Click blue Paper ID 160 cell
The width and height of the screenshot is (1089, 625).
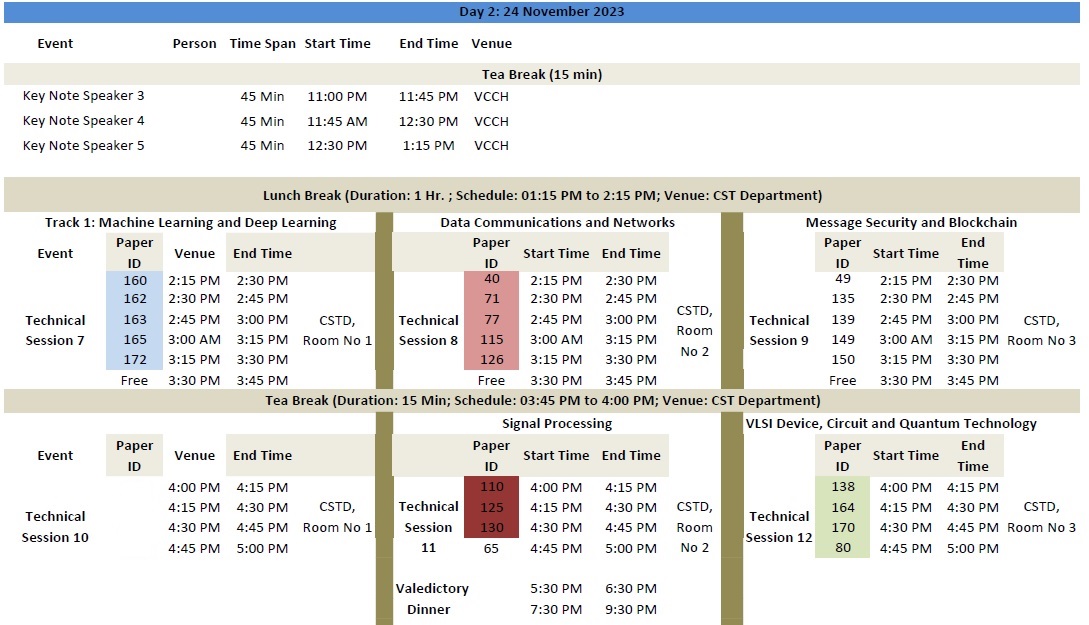[x=134, y=280]
